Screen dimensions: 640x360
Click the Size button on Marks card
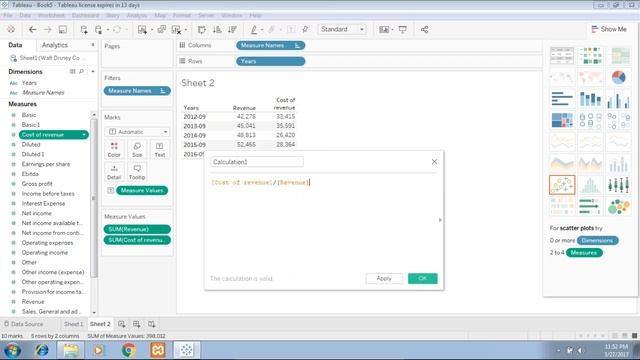[137, 150]
